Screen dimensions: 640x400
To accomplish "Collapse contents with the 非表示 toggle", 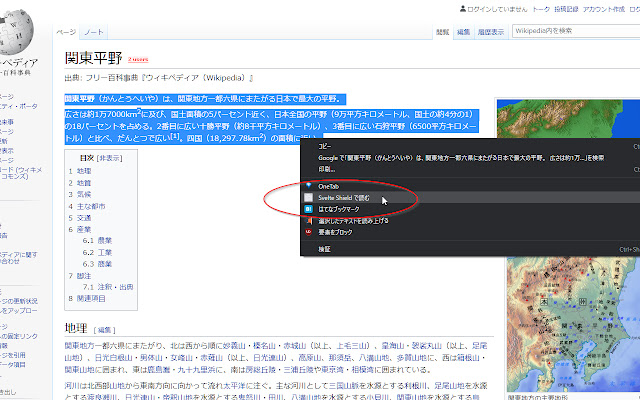I will coord(109,158).
